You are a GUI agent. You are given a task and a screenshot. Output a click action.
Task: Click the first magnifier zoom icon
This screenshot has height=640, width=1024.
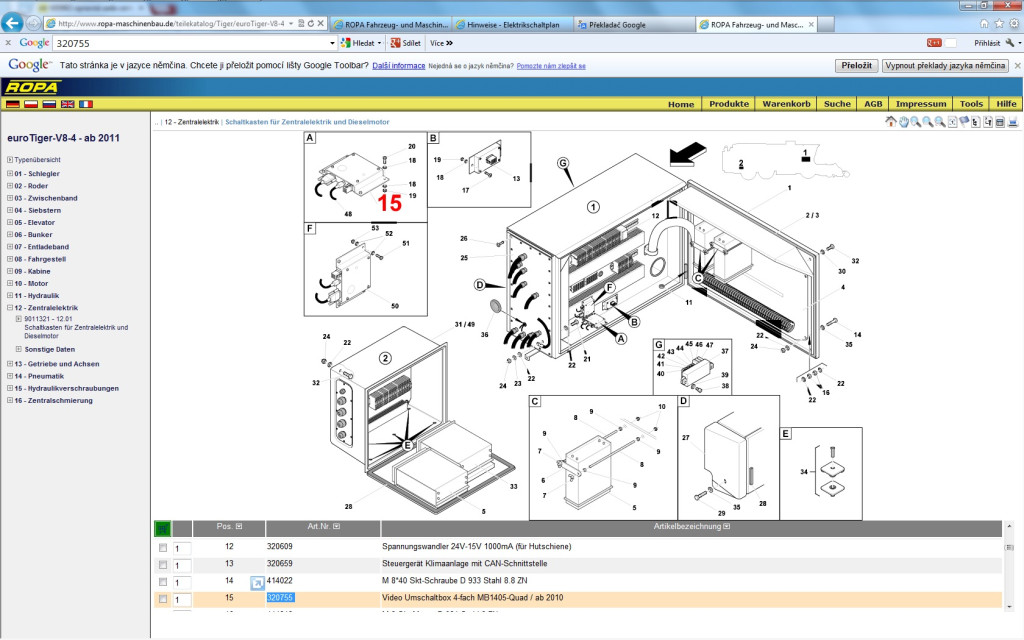point(916,121)
